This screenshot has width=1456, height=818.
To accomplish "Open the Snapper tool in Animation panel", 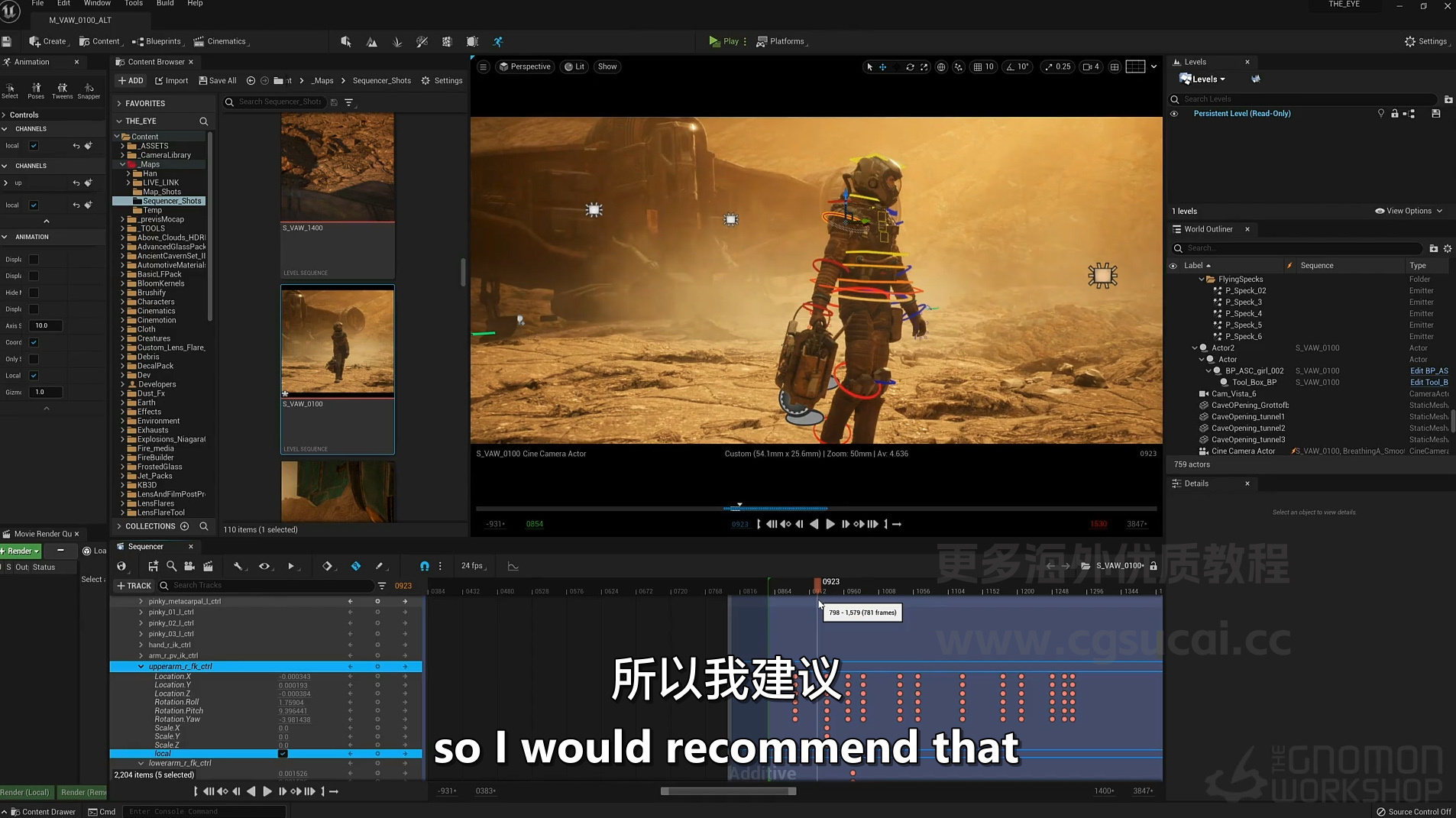I will pos(89,91).
